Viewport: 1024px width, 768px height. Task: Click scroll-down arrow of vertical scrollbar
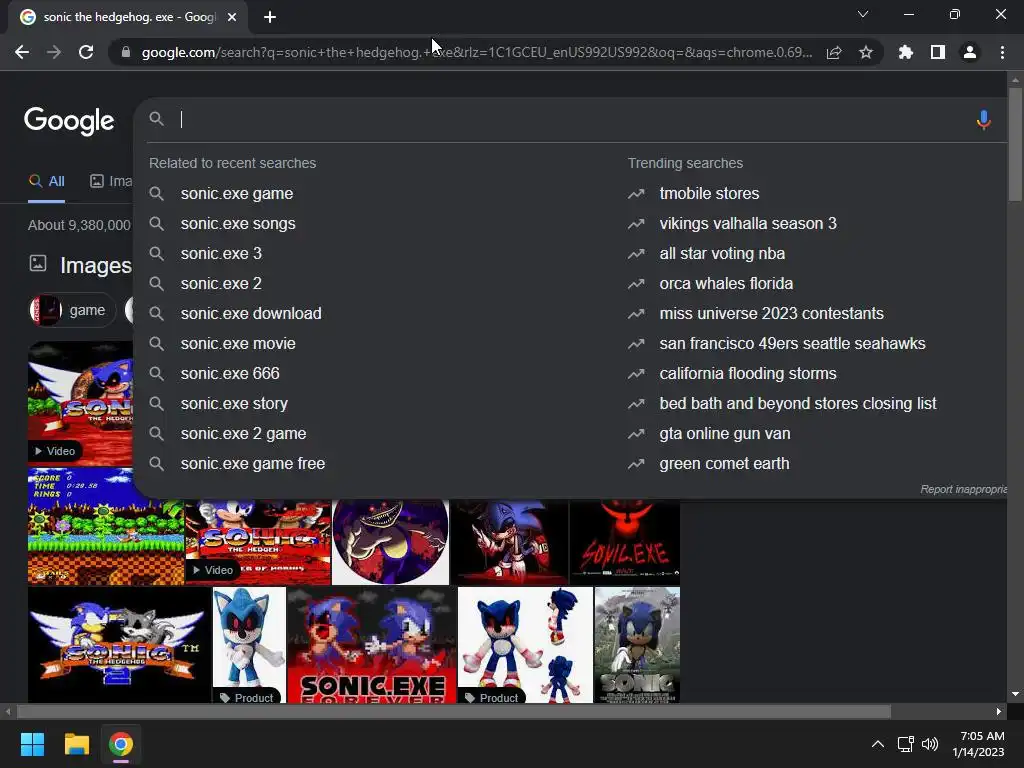pyautogui.click(x=1015, y=694)
